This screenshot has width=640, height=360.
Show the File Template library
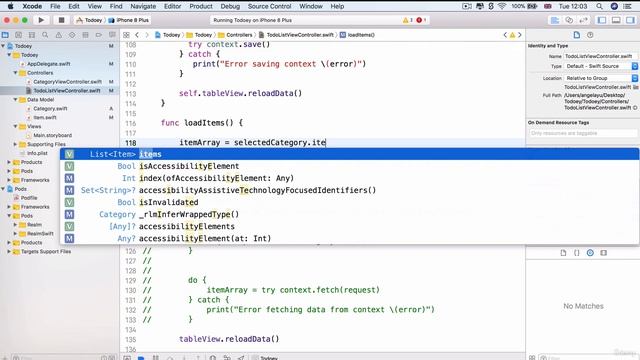coord(563,253)
